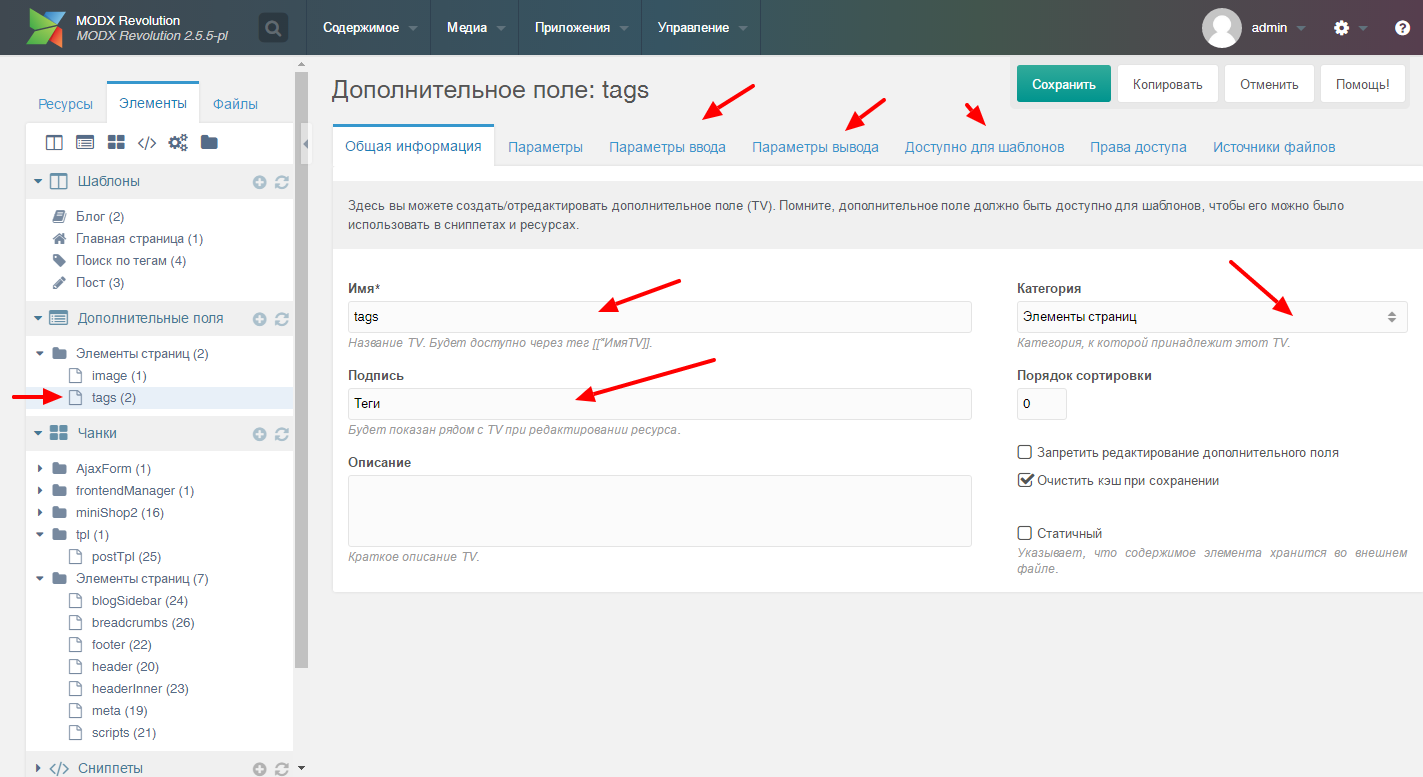Collapse the tpl chunk category
The image size is (1423, 777).
40,535
